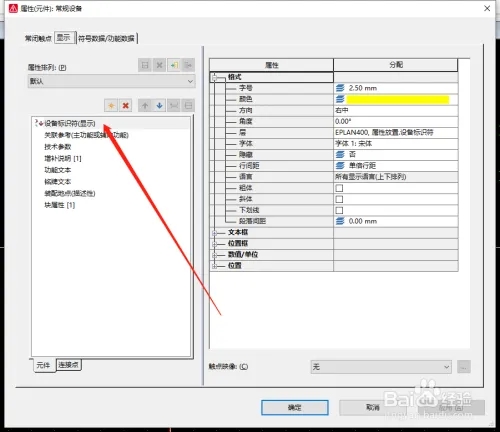Expand the 文本框 group
Screen dimensions: 500x432
(x=215, y=233)
